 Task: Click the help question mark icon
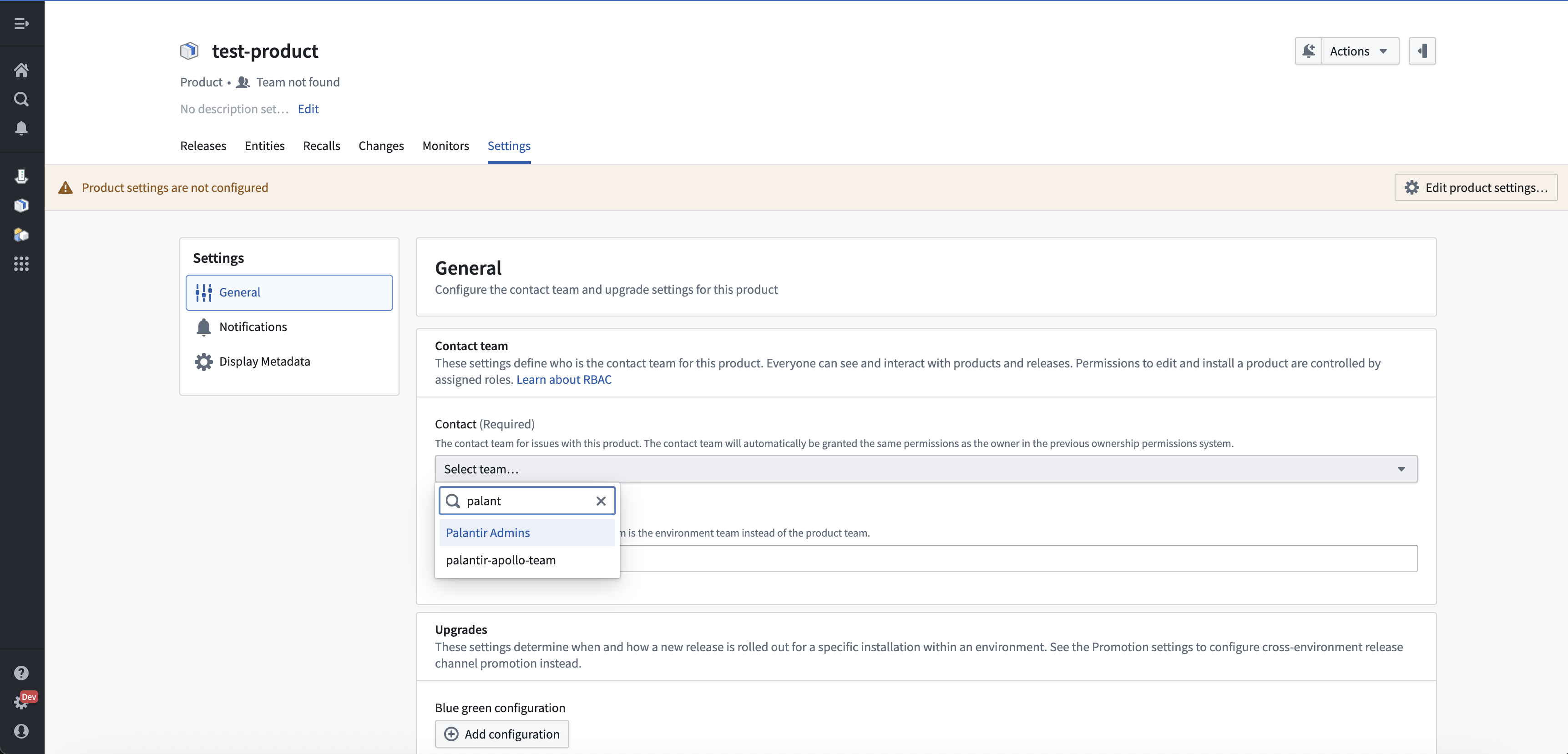(21, 673)
